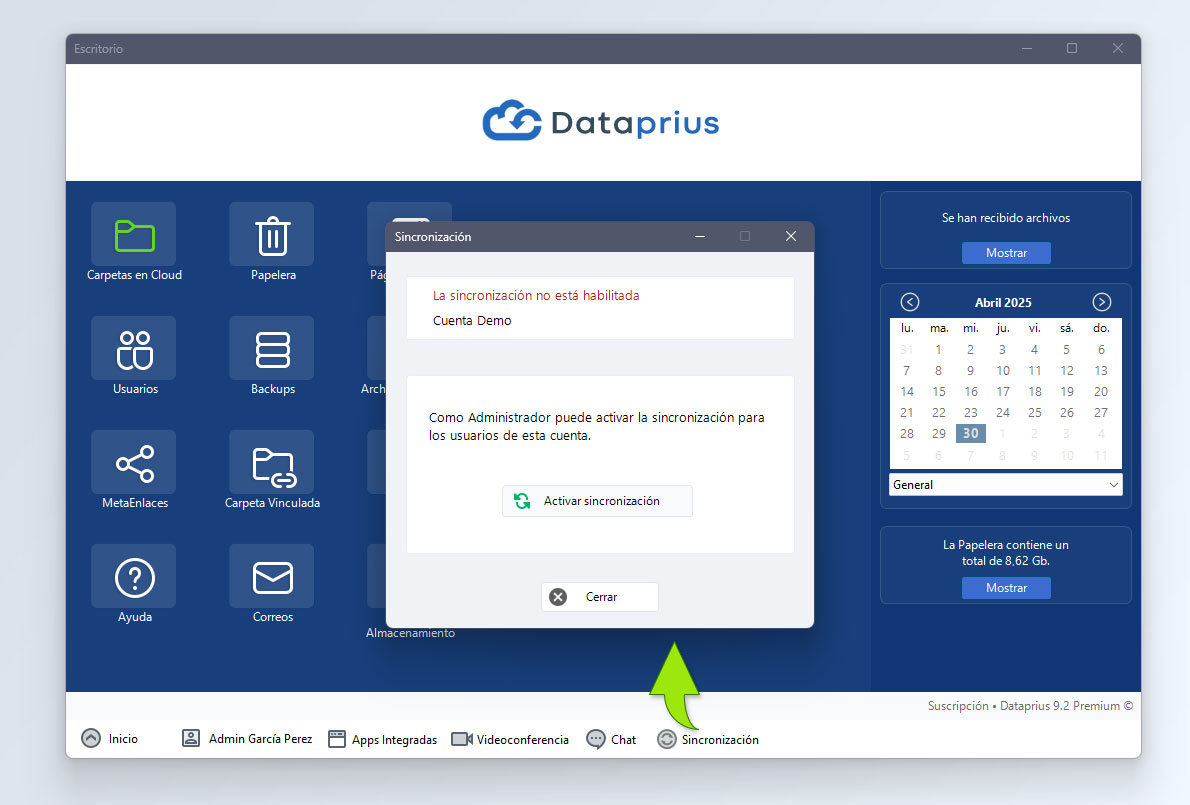The height and width of the screenshot is (805, 1190).
Task: Select day 30 in calendar
Action: [971, 433]
